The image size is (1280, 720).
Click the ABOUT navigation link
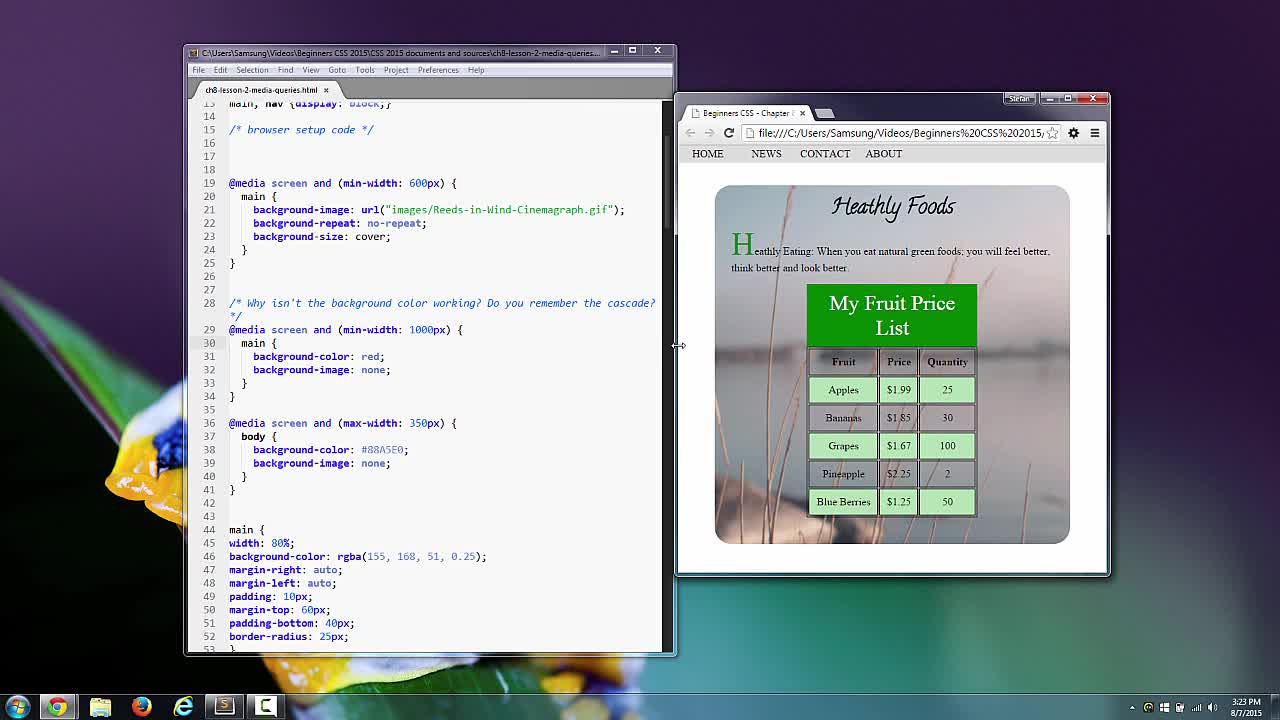click(884, 154)
